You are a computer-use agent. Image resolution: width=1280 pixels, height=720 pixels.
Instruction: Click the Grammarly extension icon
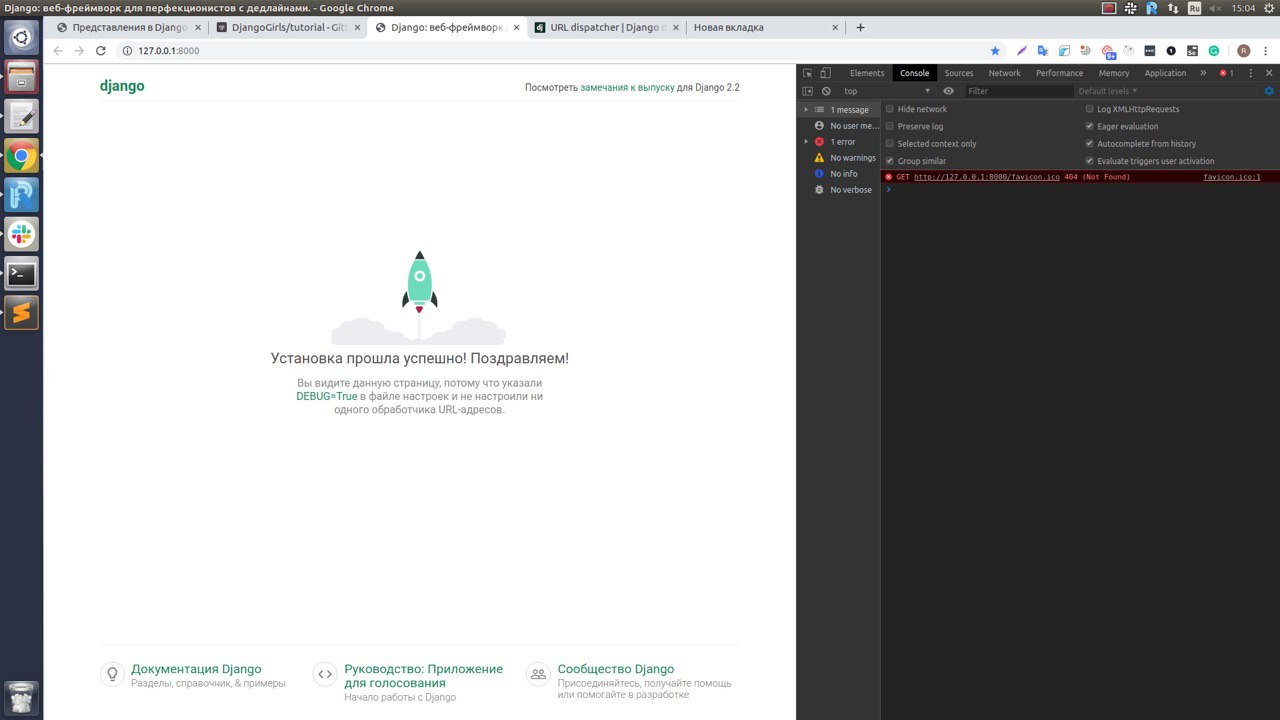point(1214,51)
